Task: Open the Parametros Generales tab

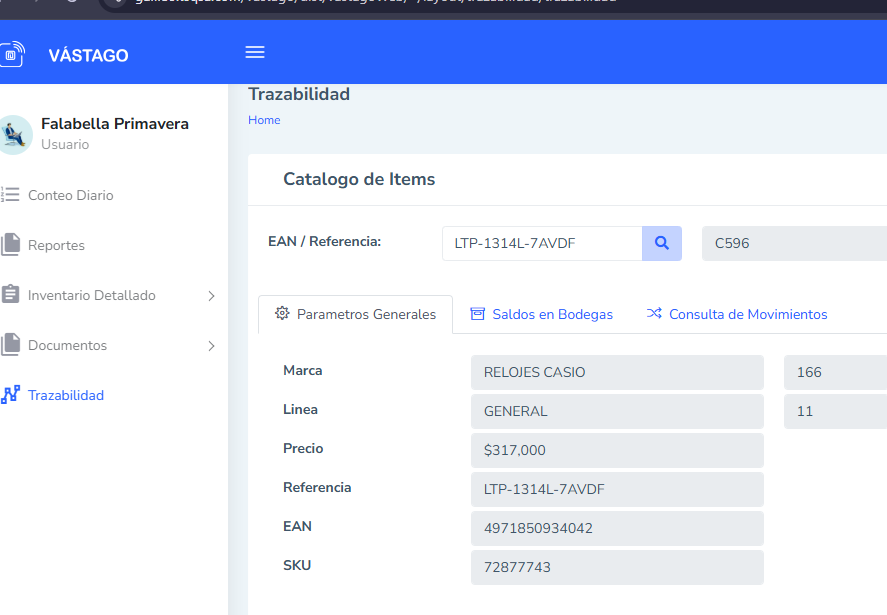Action: point(355,314)
